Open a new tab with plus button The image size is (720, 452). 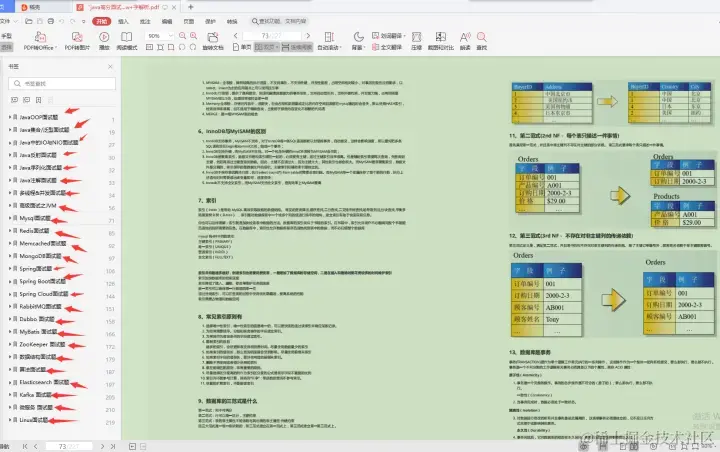(x=191, y=7)
